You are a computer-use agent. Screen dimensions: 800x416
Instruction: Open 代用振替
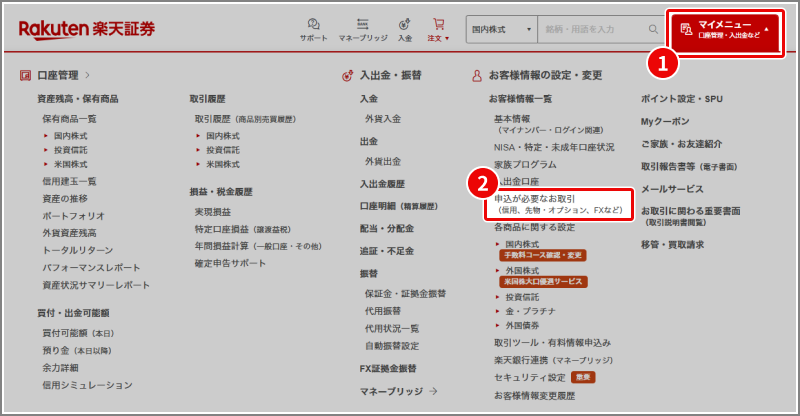(x=383, y=311)
